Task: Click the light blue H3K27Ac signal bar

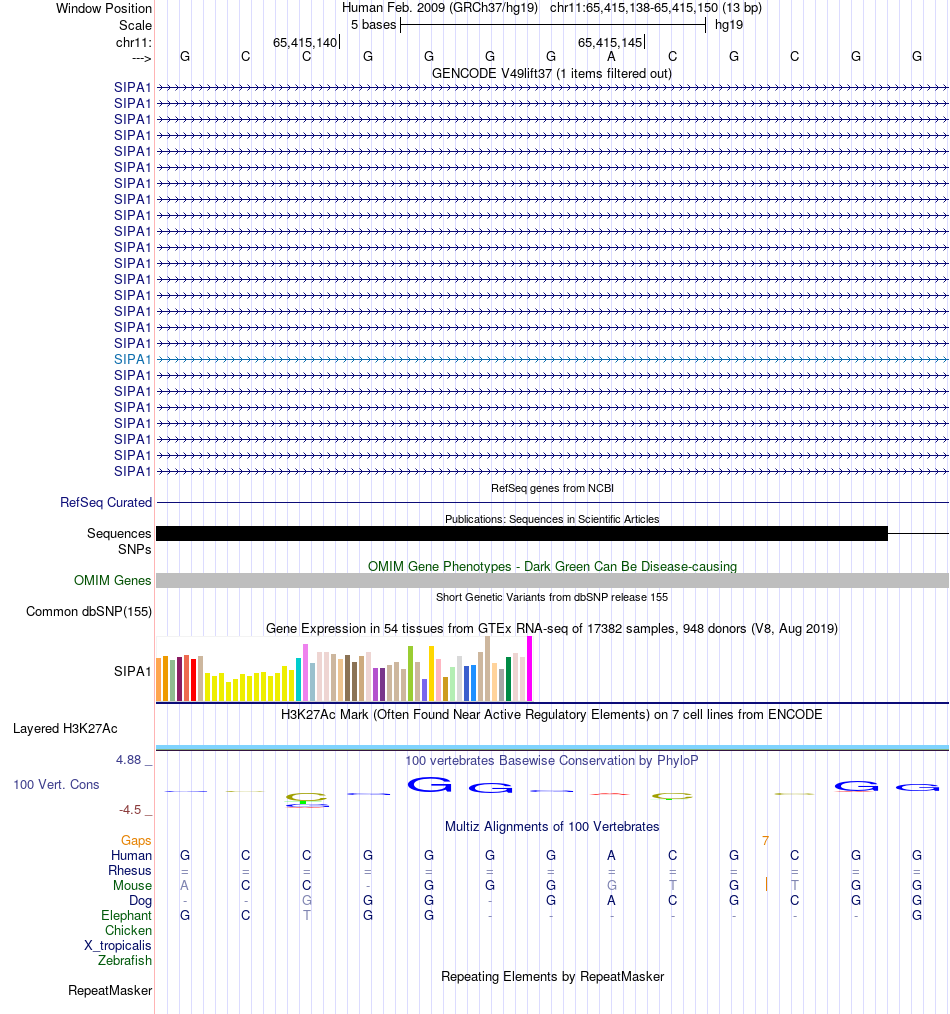Action: click(552, 748)
